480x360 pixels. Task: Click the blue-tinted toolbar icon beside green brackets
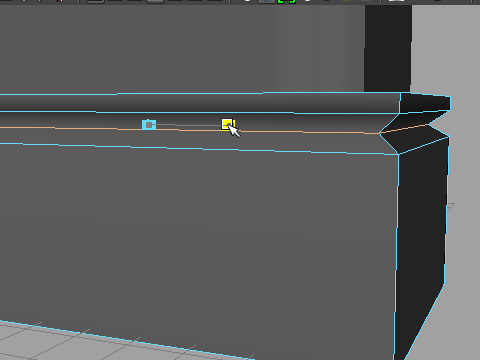click(266, 1)
